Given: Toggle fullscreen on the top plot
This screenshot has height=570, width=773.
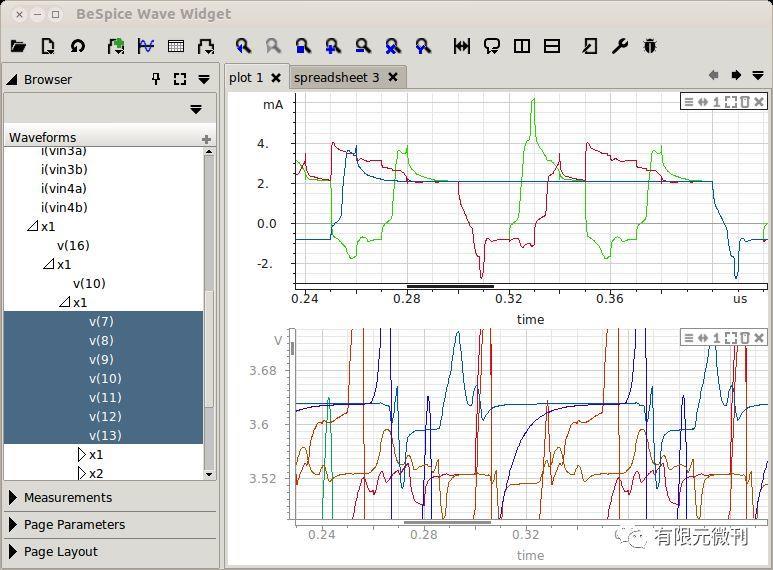Looking at the screenshot, I should [x=731, y=102].
